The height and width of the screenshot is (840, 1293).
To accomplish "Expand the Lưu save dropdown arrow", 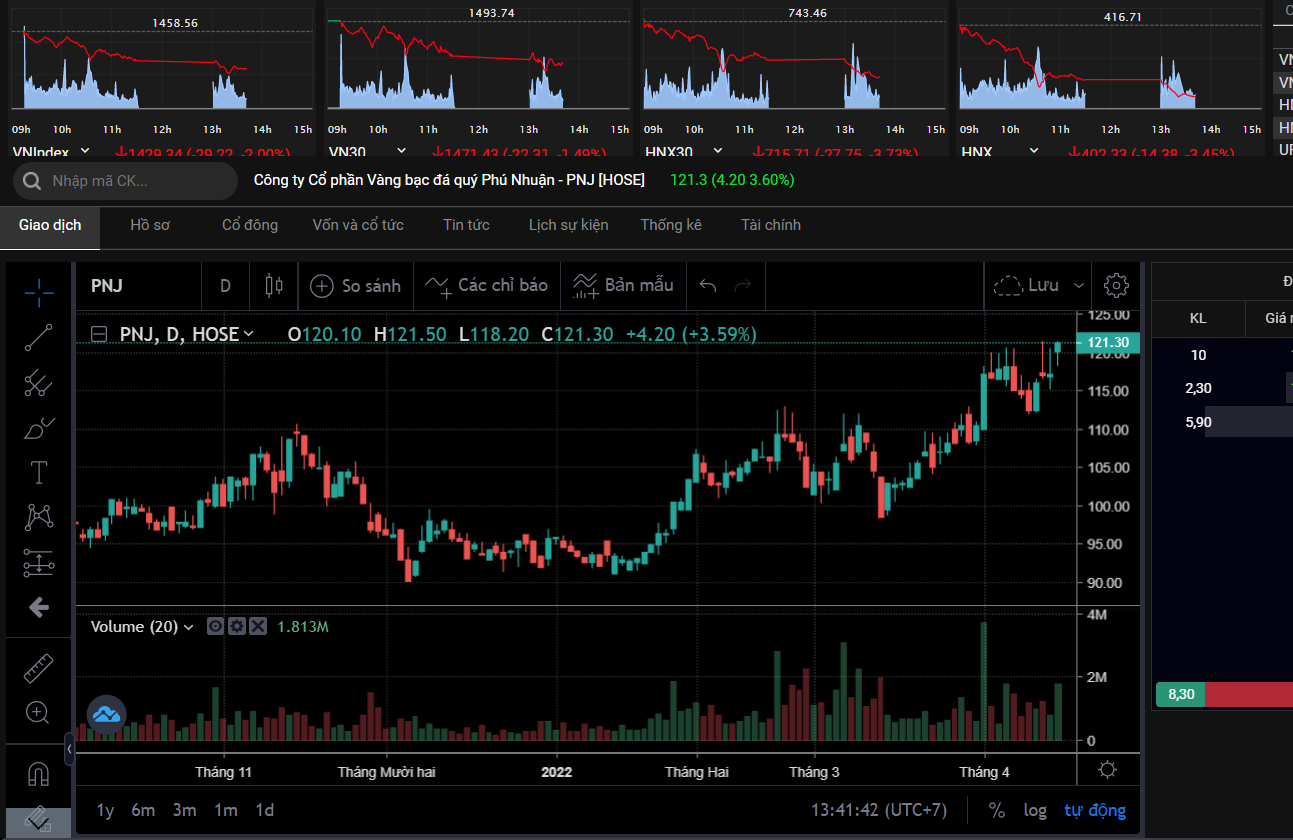I will pyautogui.click(x=1078, y=286).
